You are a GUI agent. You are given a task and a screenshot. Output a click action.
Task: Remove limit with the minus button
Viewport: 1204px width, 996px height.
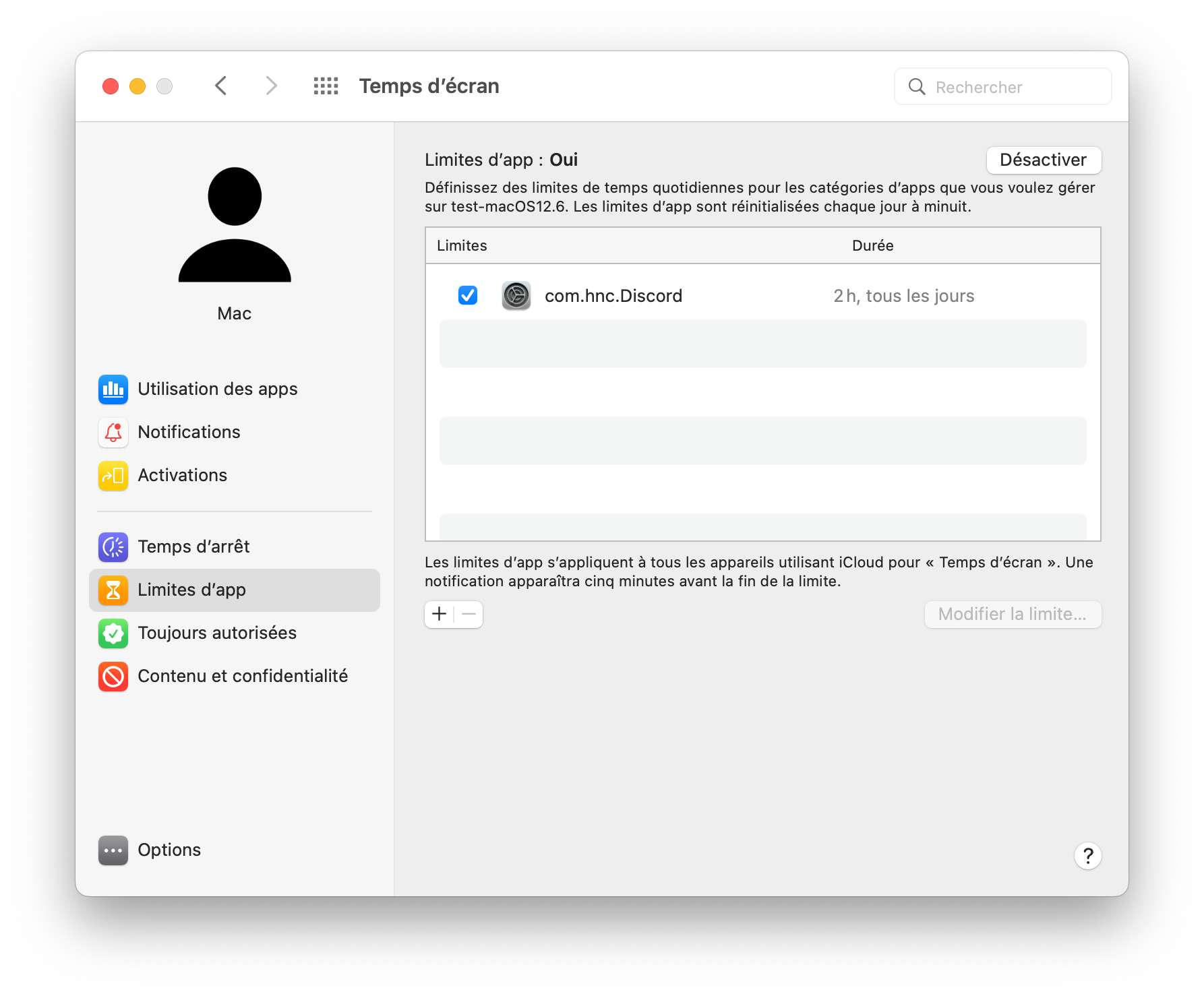(469, 614)
